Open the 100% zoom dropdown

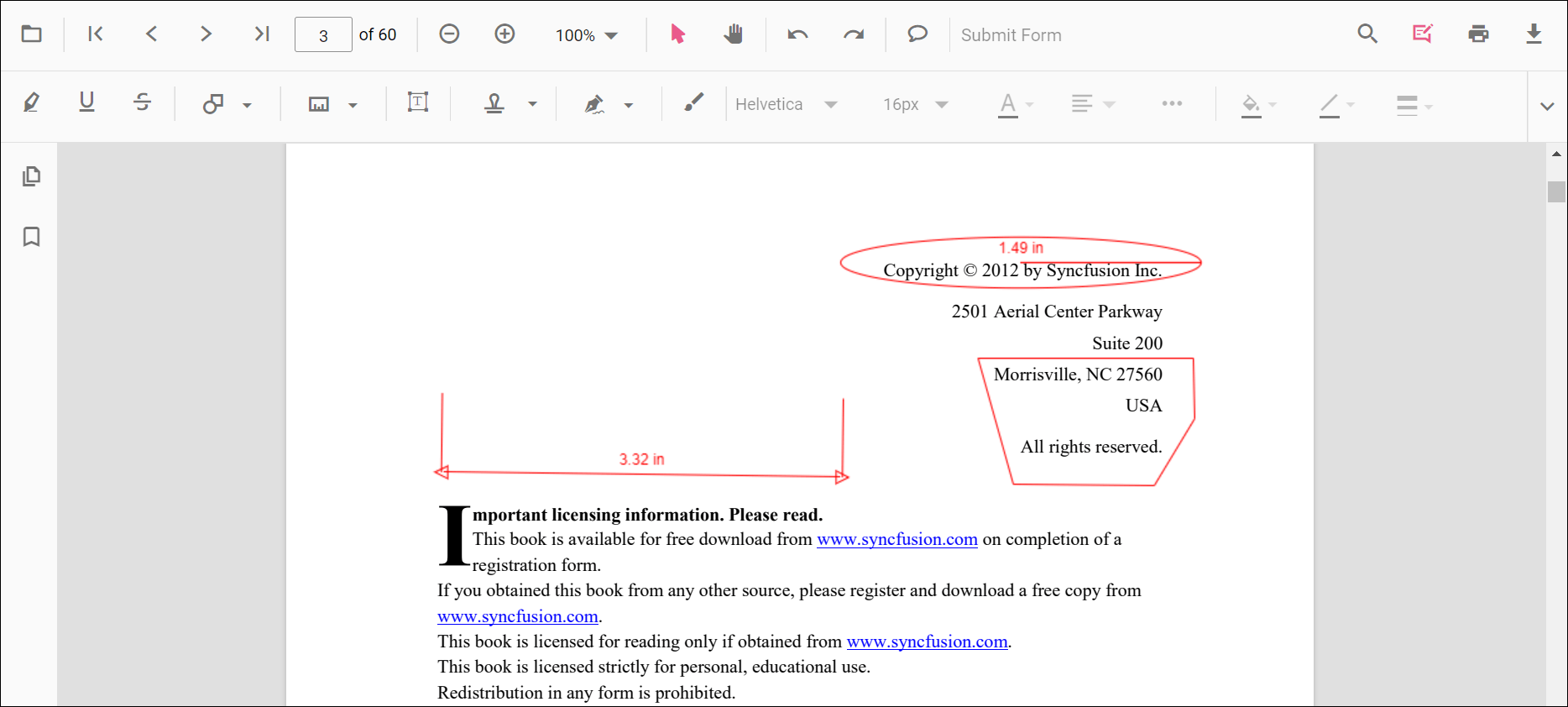(587, 35)
